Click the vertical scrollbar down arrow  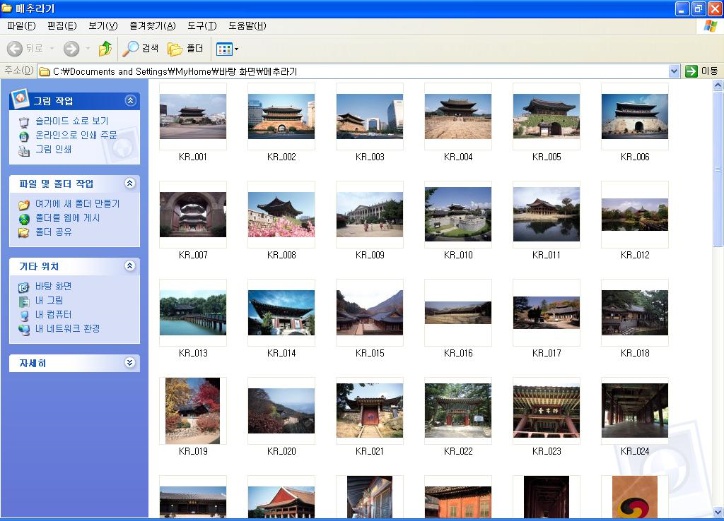(x=718, y=511)
